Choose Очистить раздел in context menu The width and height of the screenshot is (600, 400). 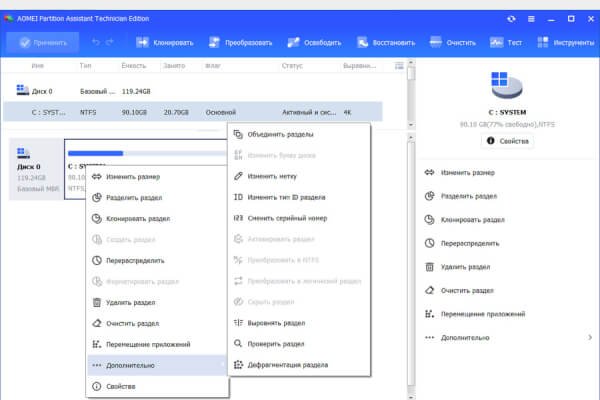click(x=158, y=323)
